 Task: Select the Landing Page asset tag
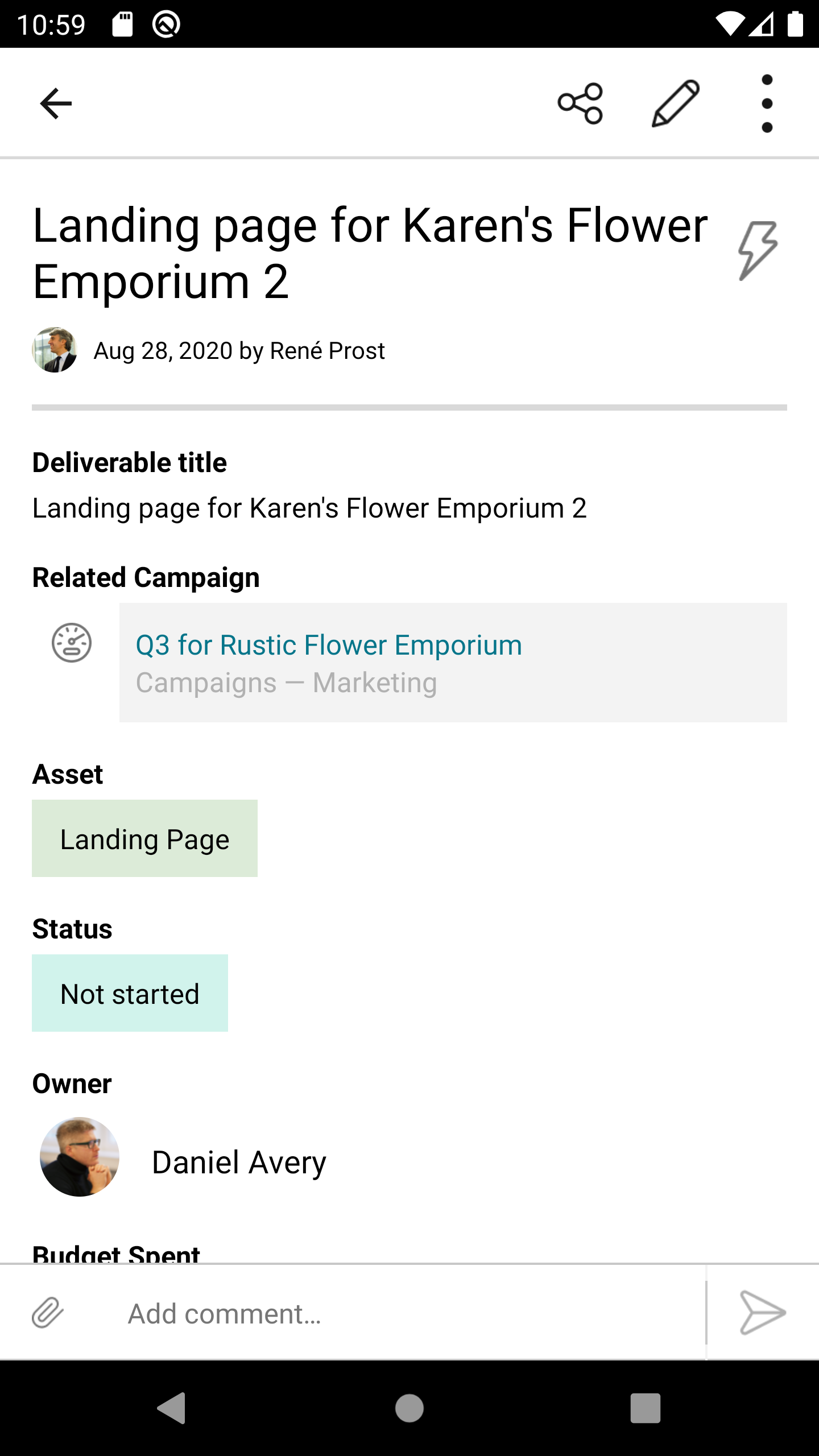coord(144,839)
